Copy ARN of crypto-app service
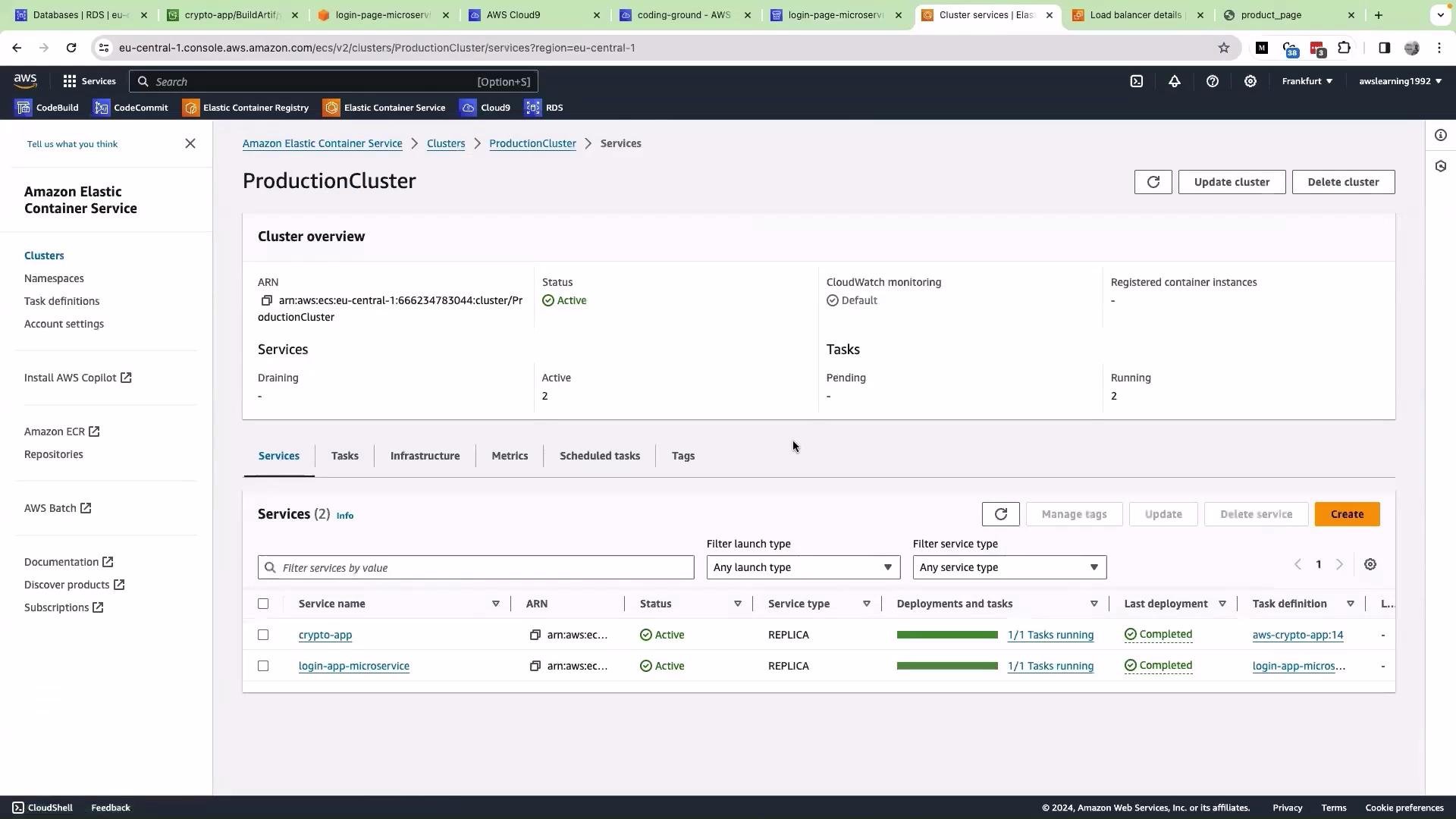 [x=535, y=635]
